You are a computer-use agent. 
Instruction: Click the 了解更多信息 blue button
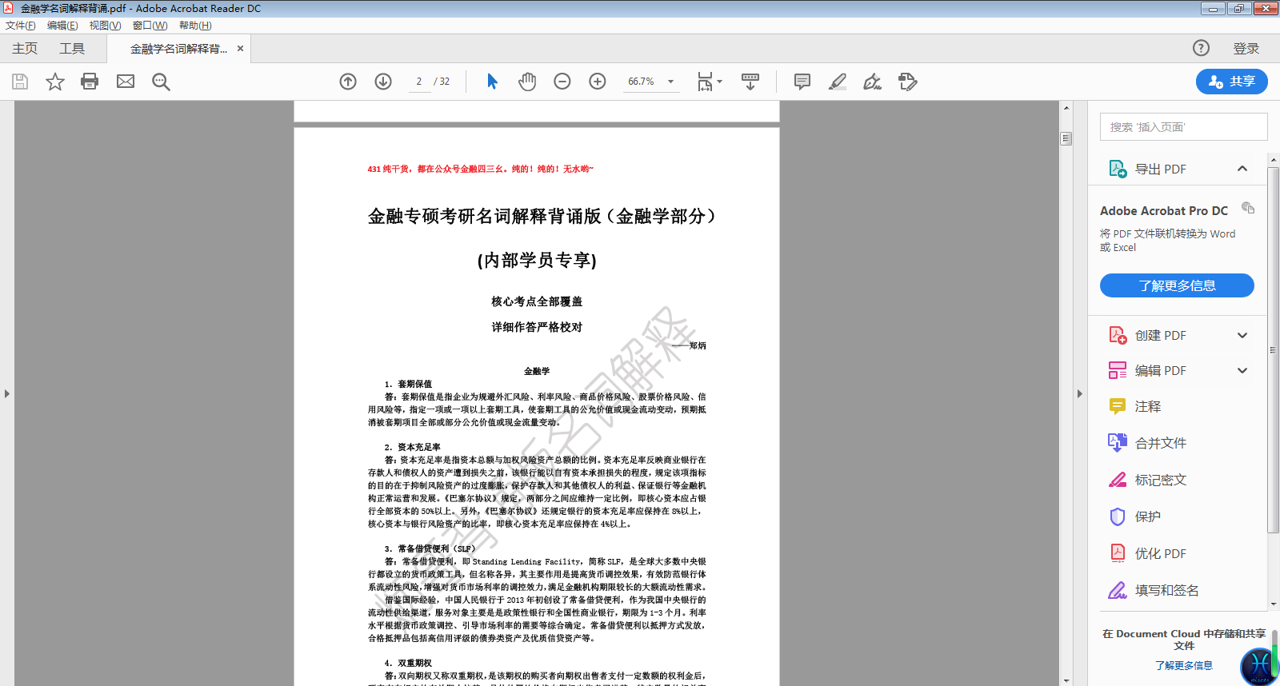(1177, 285)
